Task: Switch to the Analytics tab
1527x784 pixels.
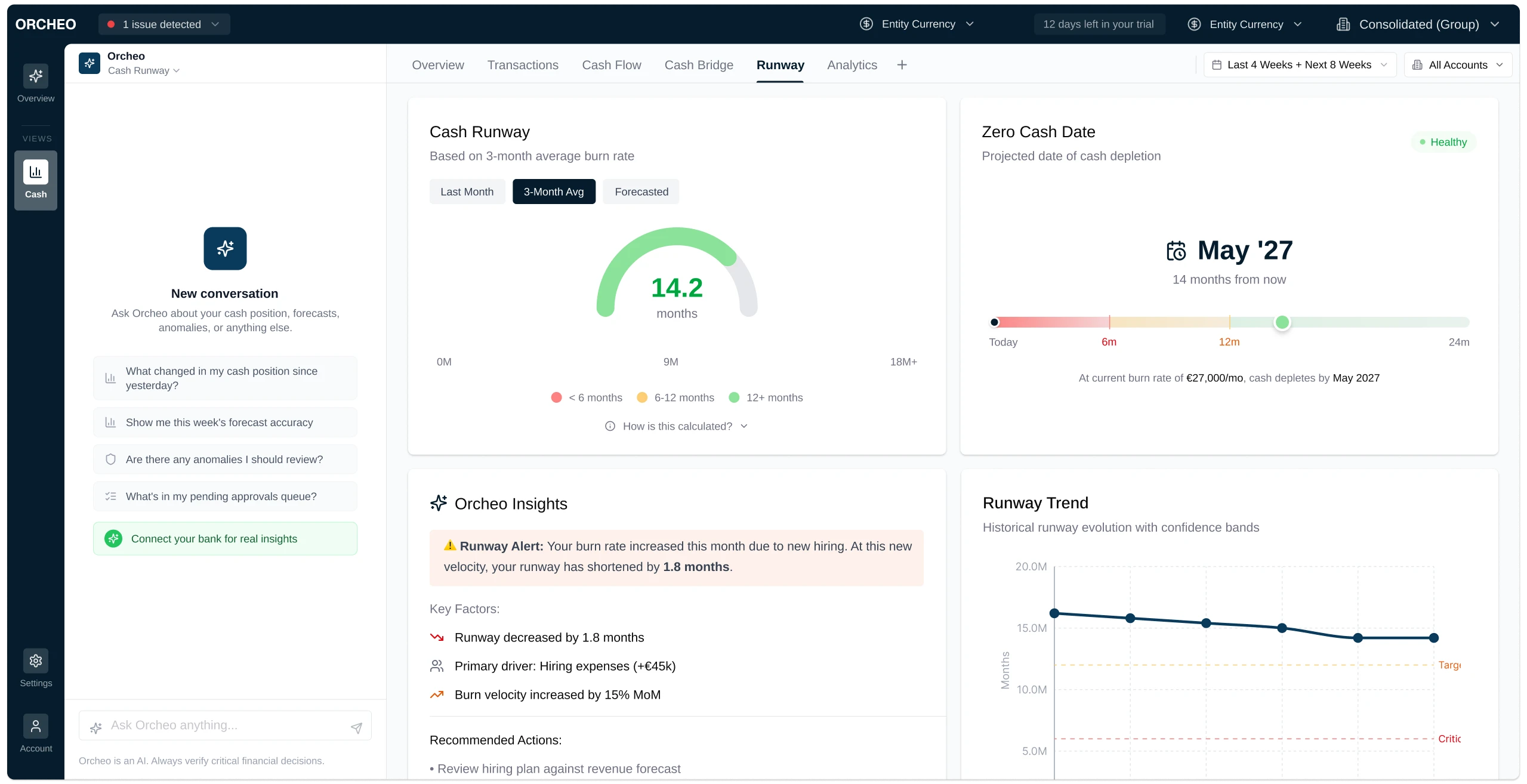Action: 852,65
